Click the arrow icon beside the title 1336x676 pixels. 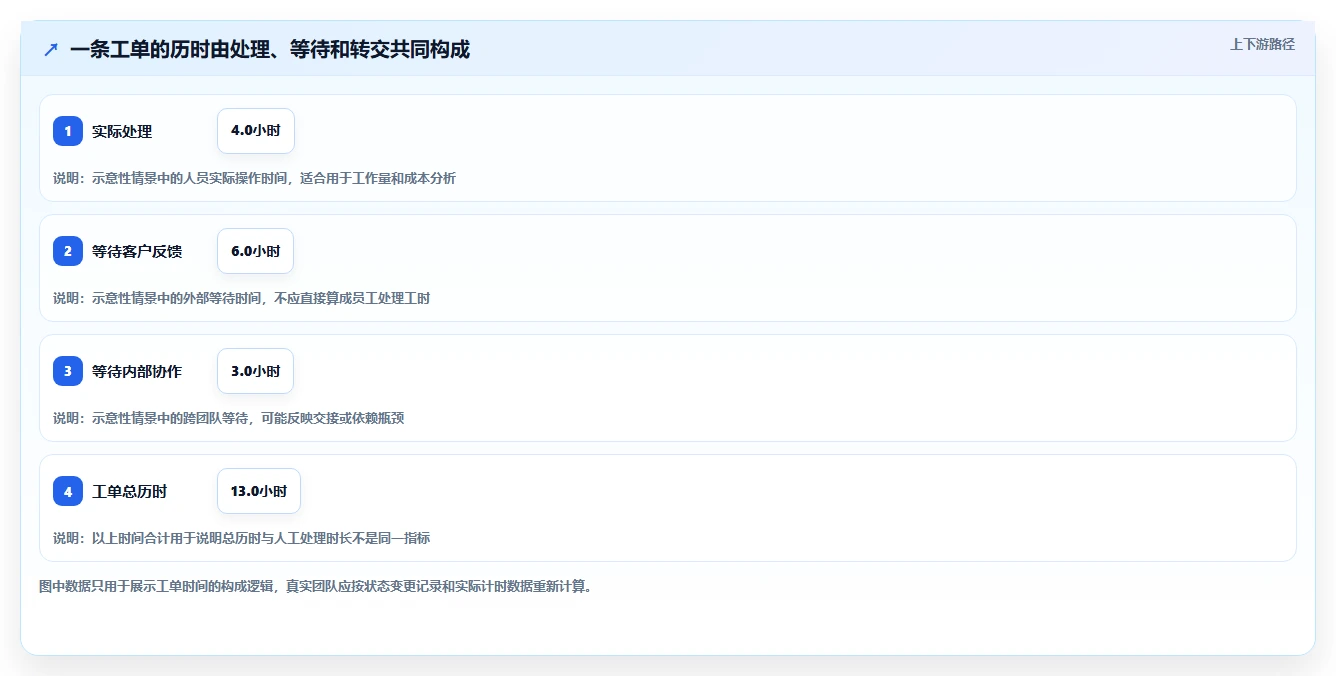click(51, 49)
